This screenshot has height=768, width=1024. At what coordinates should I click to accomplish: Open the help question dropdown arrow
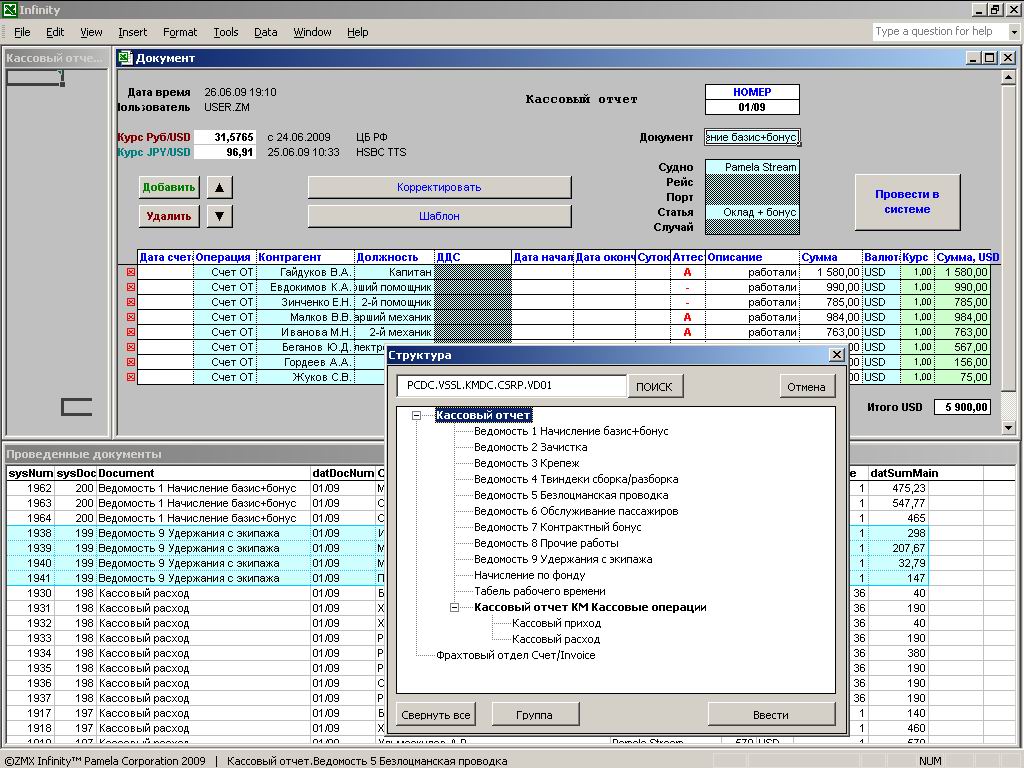click(1014, 31)
